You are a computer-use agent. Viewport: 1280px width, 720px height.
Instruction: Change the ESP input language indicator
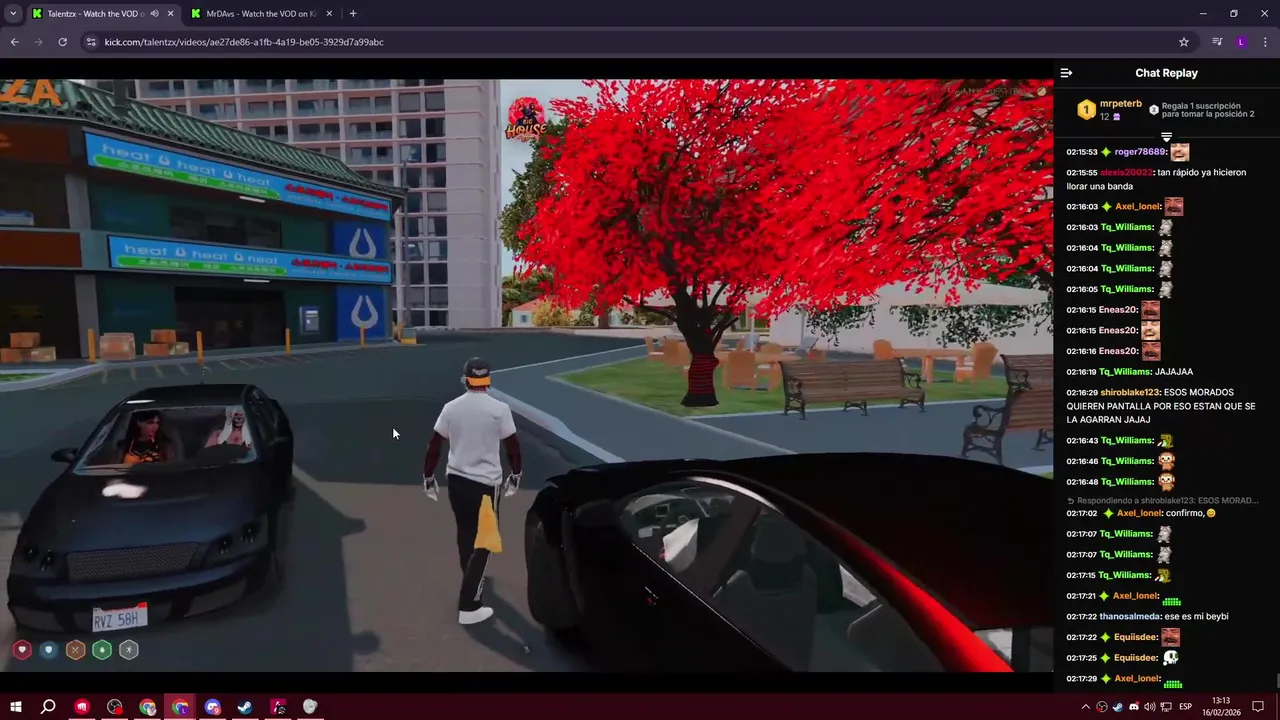[x=1186, y=707]
